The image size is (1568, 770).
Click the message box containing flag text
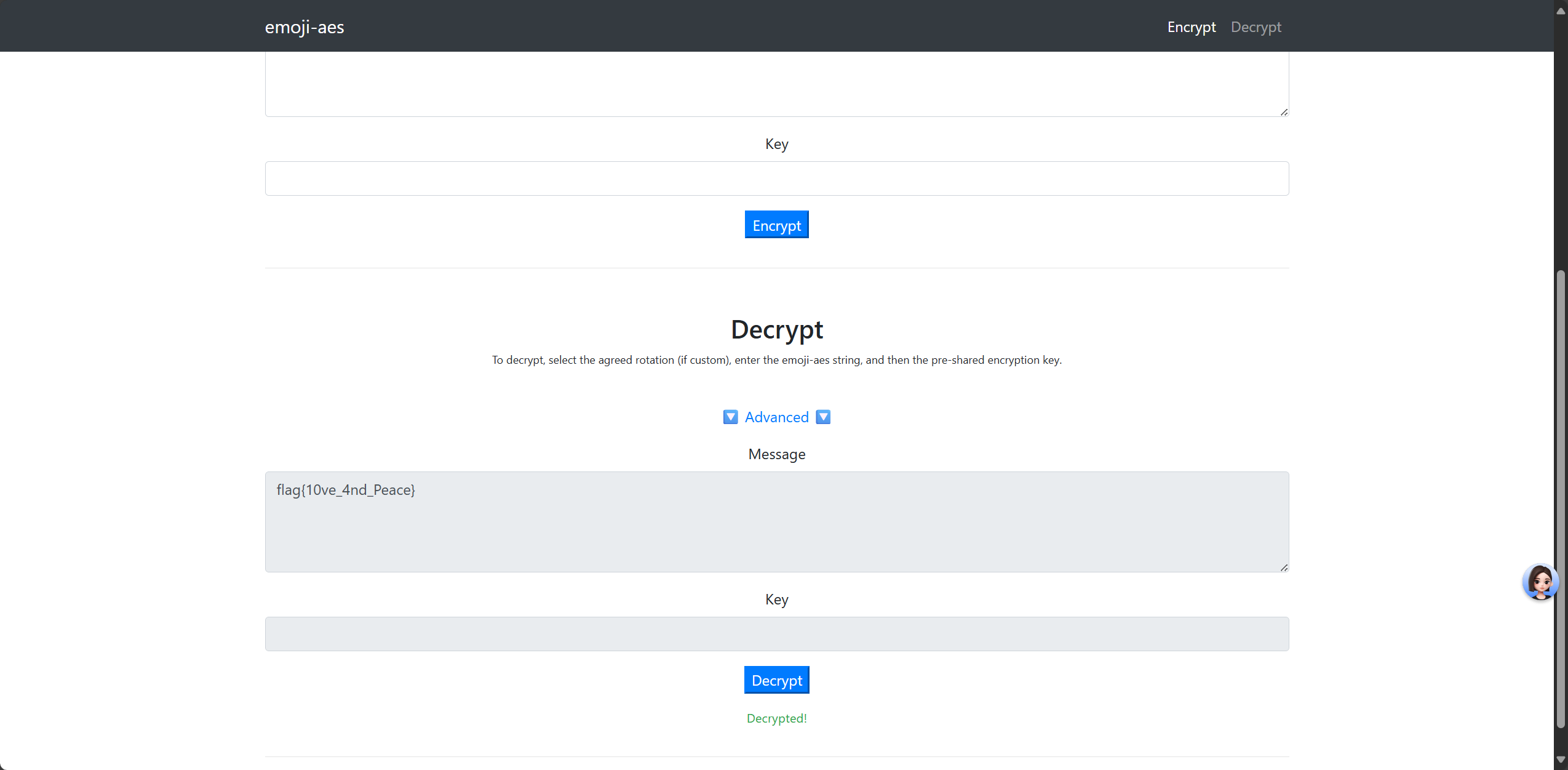(776, 522)
